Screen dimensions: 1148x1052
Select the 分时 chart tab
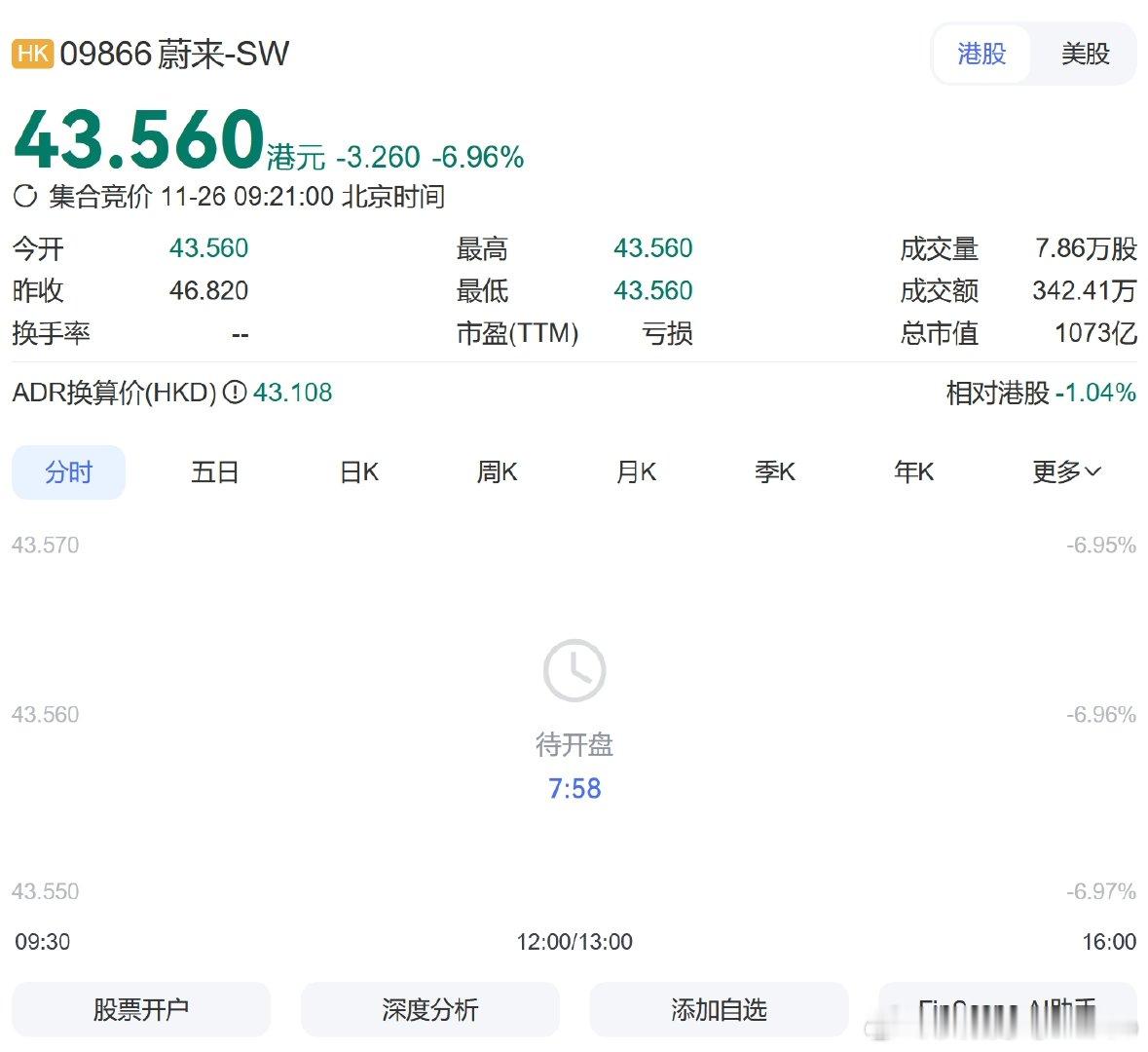[69, 472]
